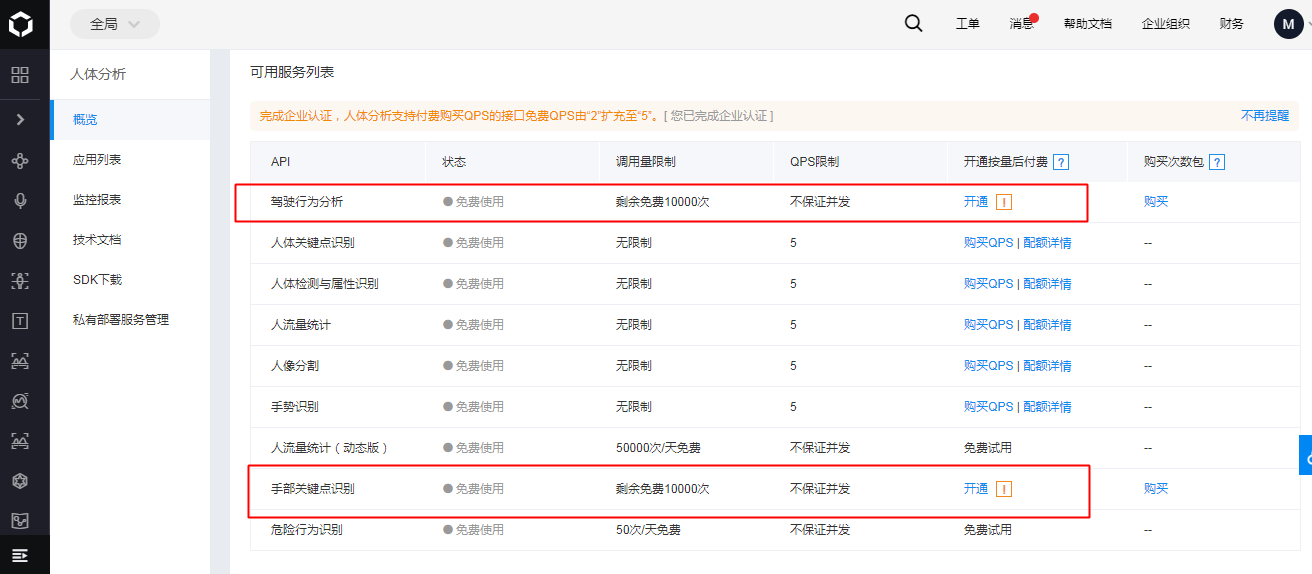Open 监控报表 menu item
Viewport: 1312px width, 574px height.
pos(97,200)
